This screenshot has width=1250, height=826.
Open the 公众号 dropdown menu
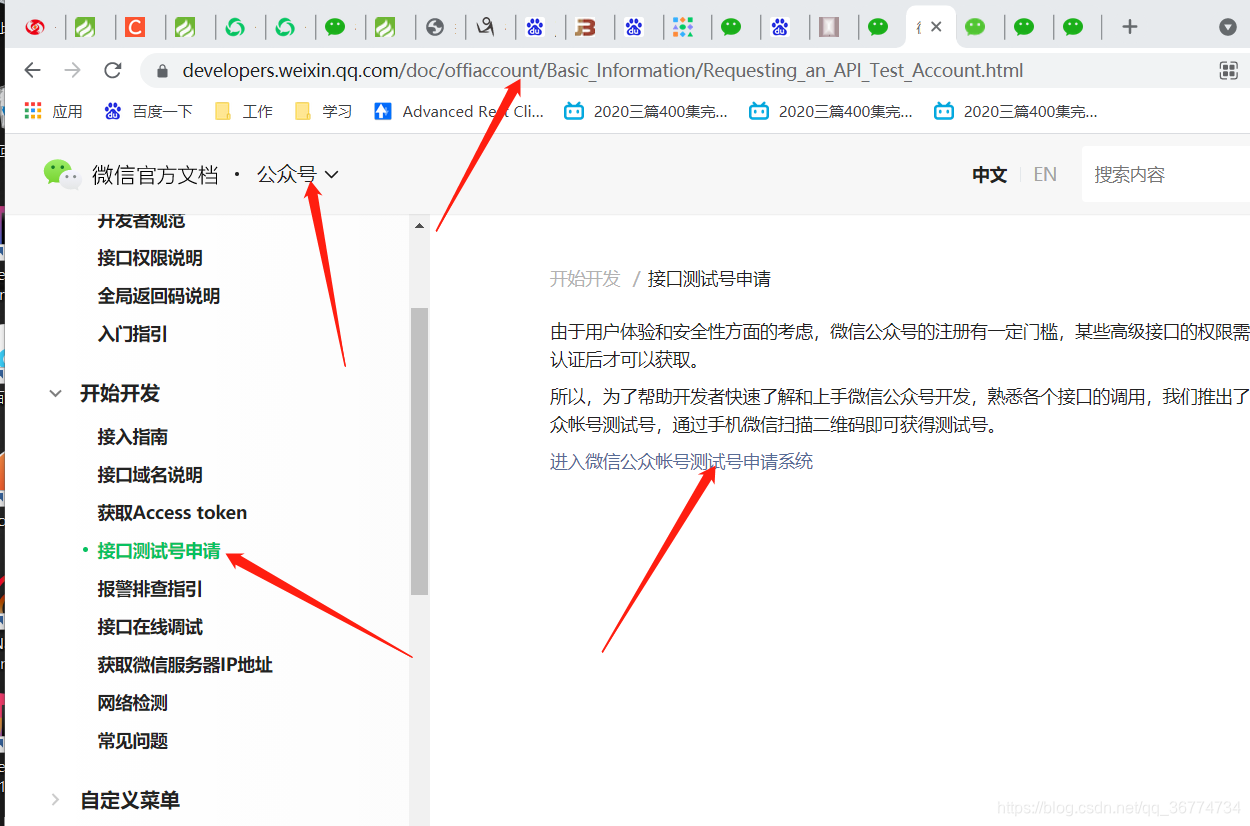(x=298, y=174)
